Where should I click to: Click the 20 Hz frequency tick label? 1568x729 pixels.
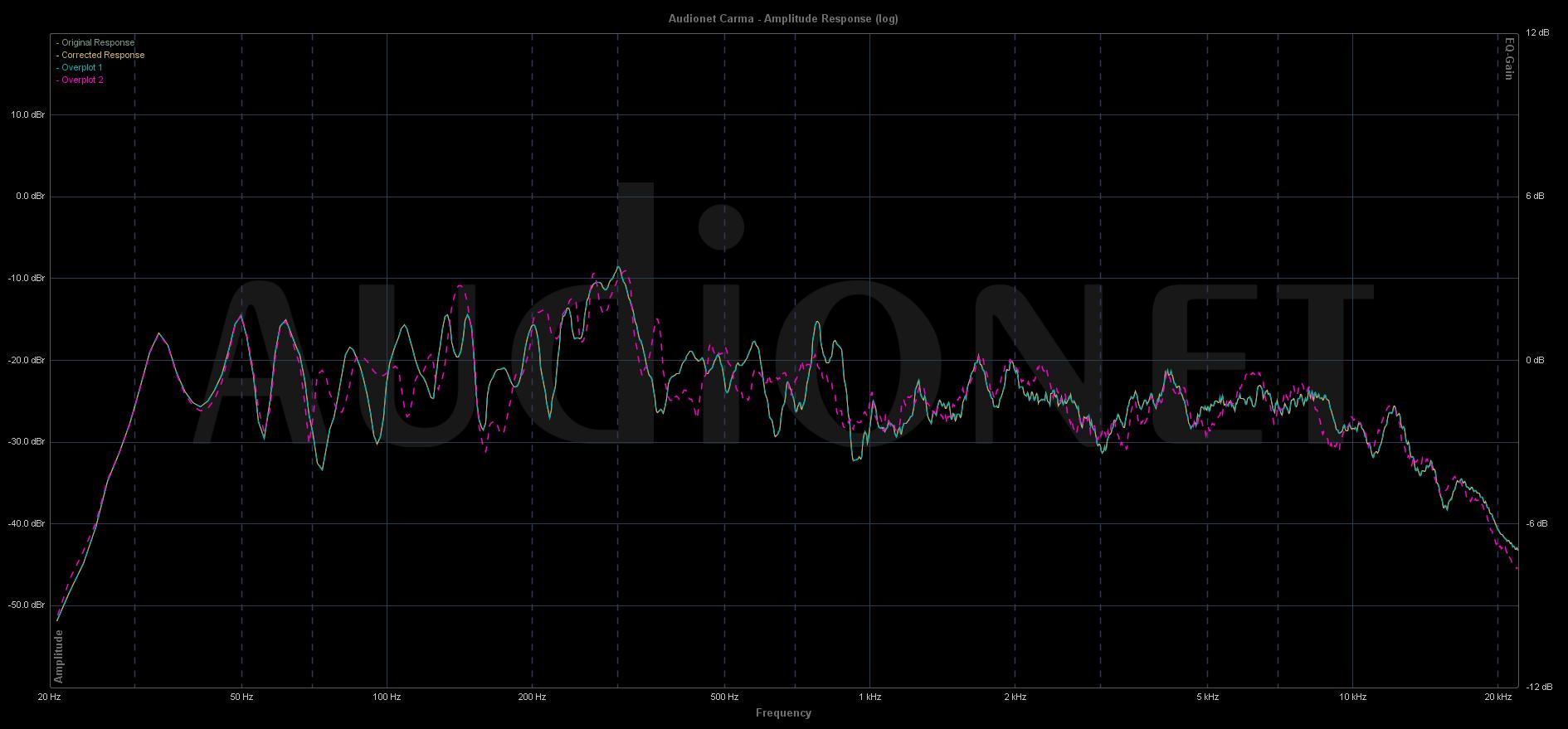[50, 697]
